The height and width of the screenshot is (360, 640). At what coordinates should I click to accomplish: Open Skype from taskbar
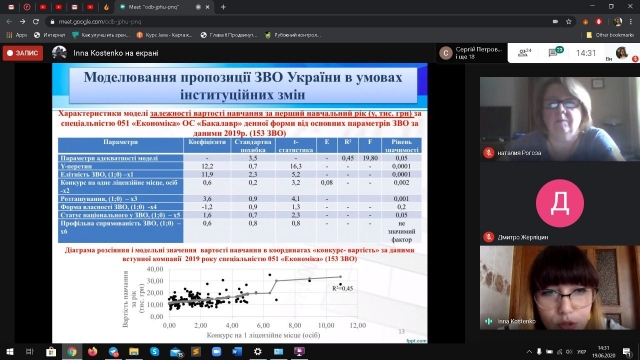tap(155, 351)
